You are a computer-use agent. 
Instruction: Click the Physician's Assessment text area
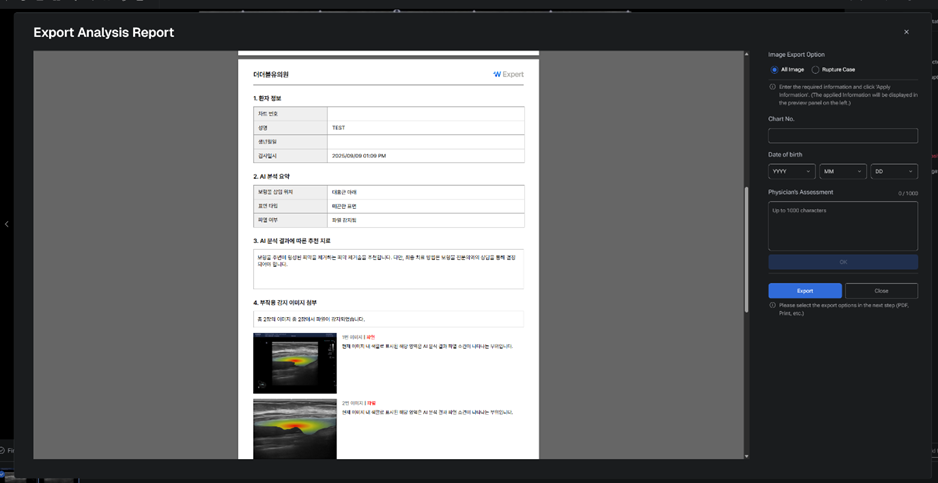(842, 226)
